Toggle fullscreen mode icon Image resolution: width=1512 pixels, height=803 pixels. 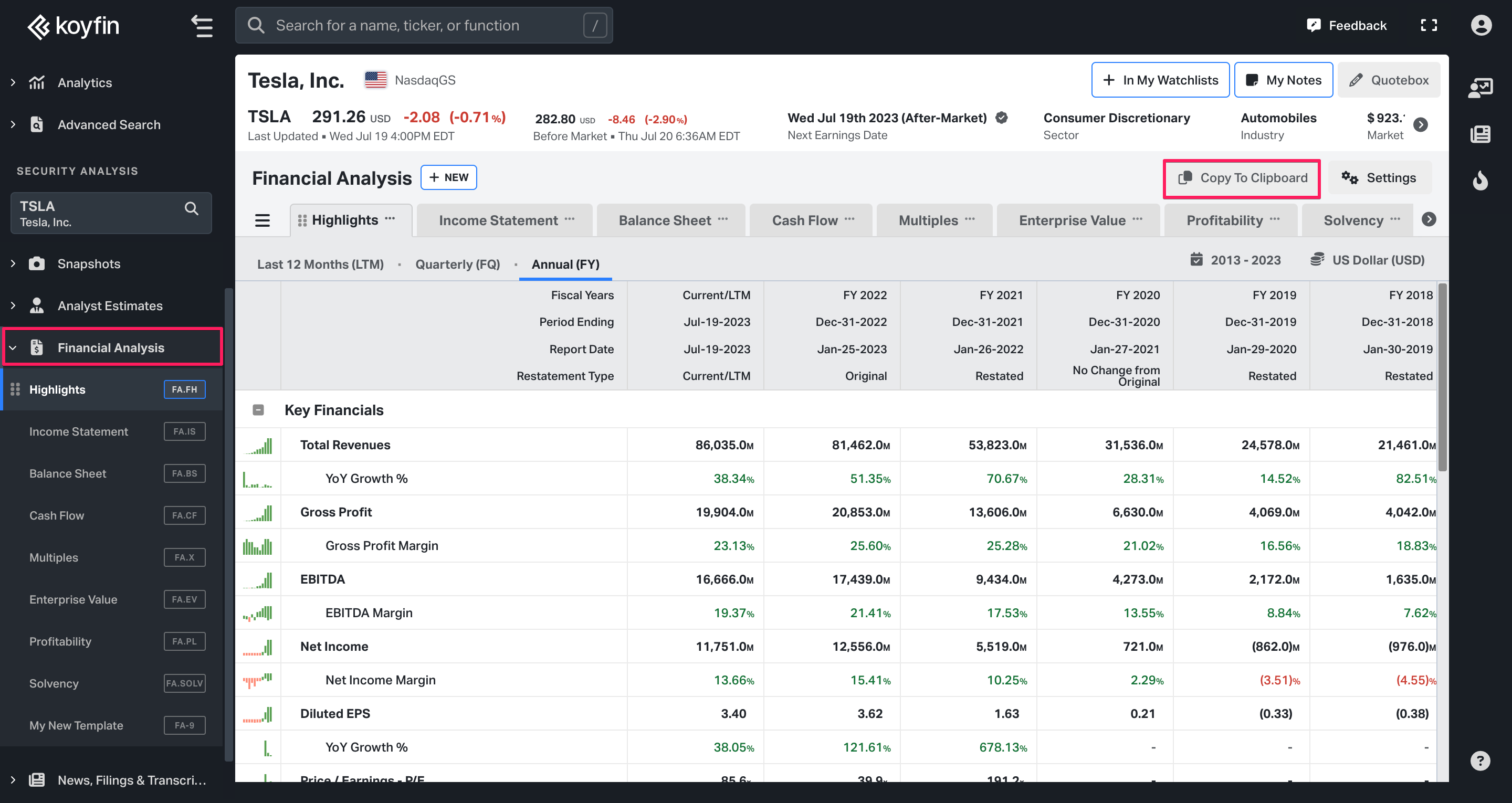[1428, 25]
